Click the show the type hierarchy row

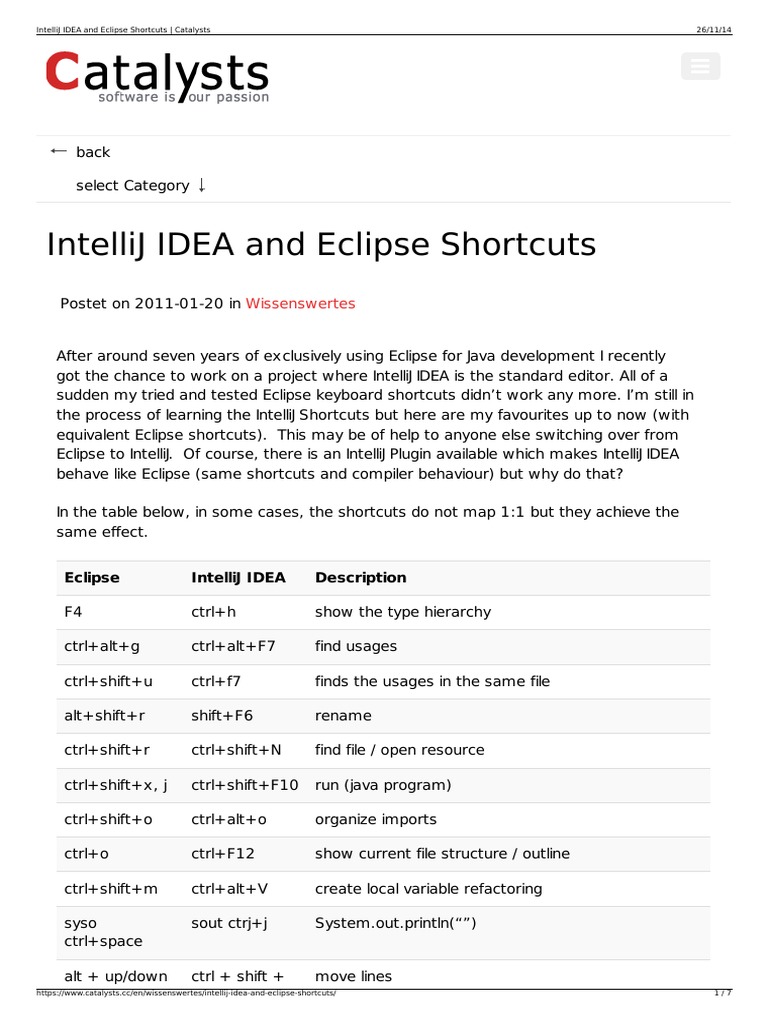(x=383, y=612)
